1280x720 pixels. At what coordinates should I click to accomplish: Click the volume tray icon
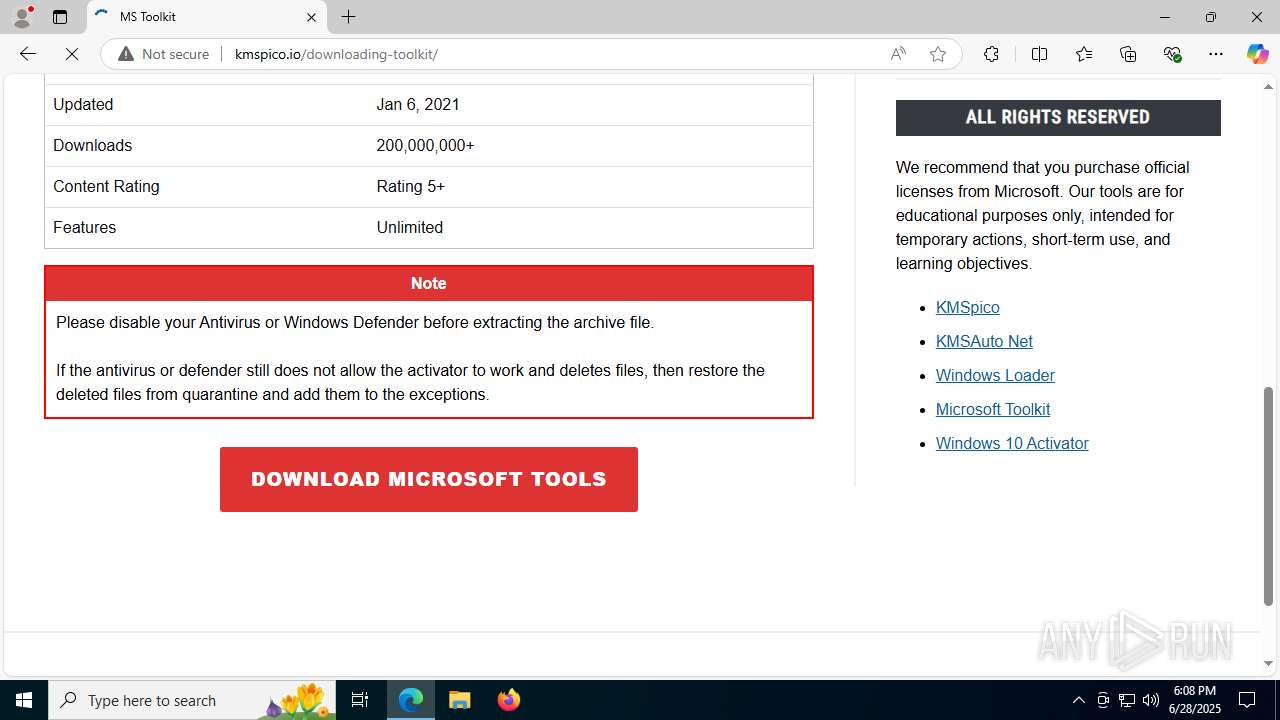[1151, 700]
